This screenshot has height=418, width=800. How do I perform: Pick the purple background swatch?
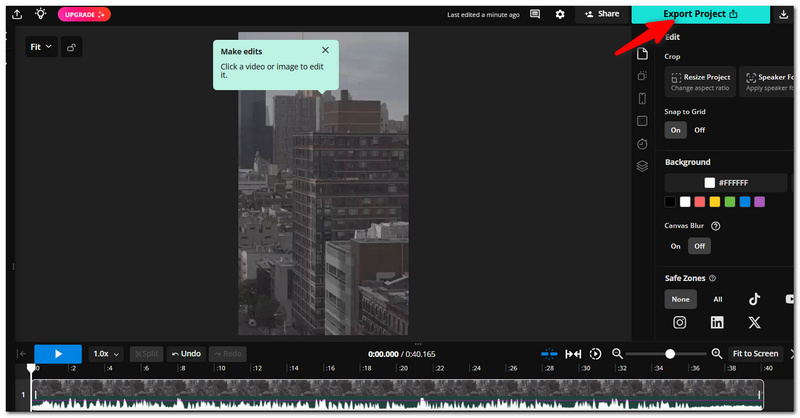click(x=760, y=202)
